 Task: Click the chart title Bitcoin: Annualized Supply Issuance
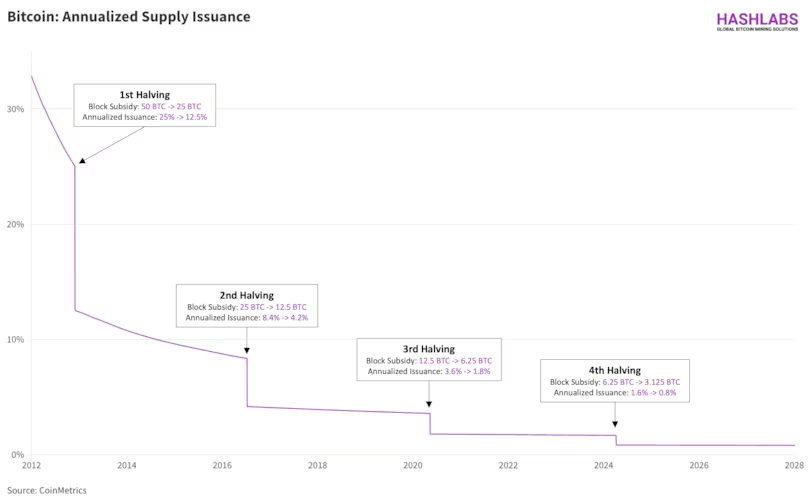tap(129, 17)
